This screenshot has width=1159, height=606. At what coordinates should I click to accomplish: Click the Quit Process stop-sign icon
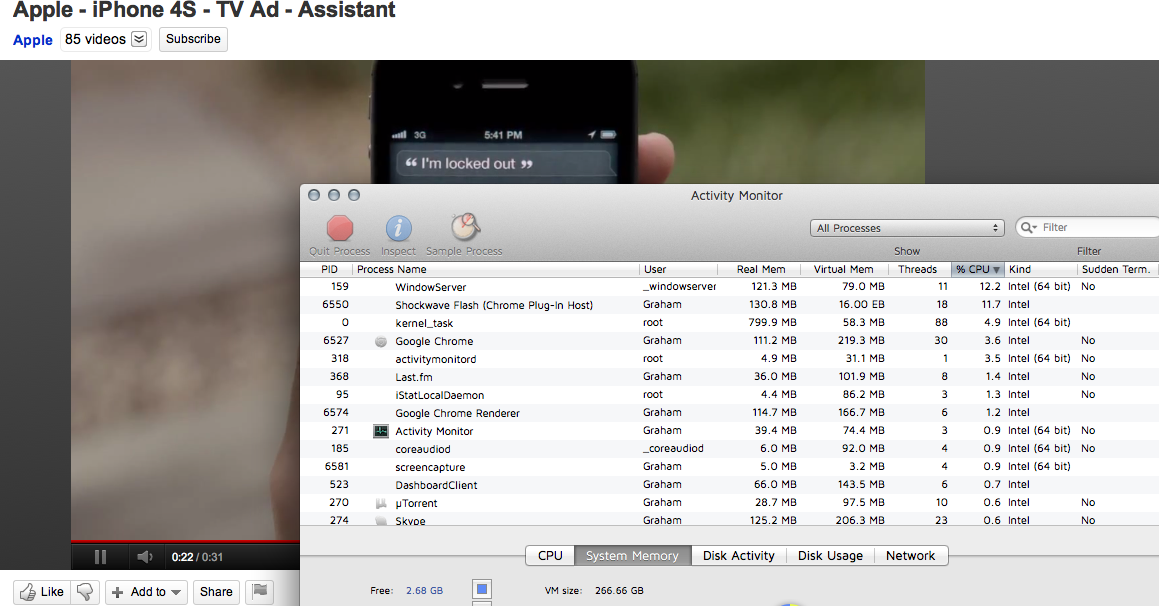340,228
